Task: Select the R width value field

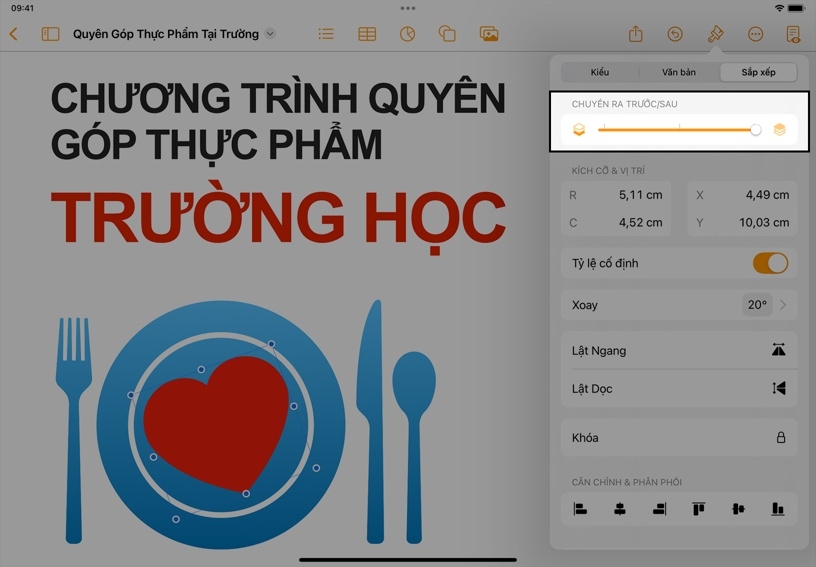Action: coord(616,195)
